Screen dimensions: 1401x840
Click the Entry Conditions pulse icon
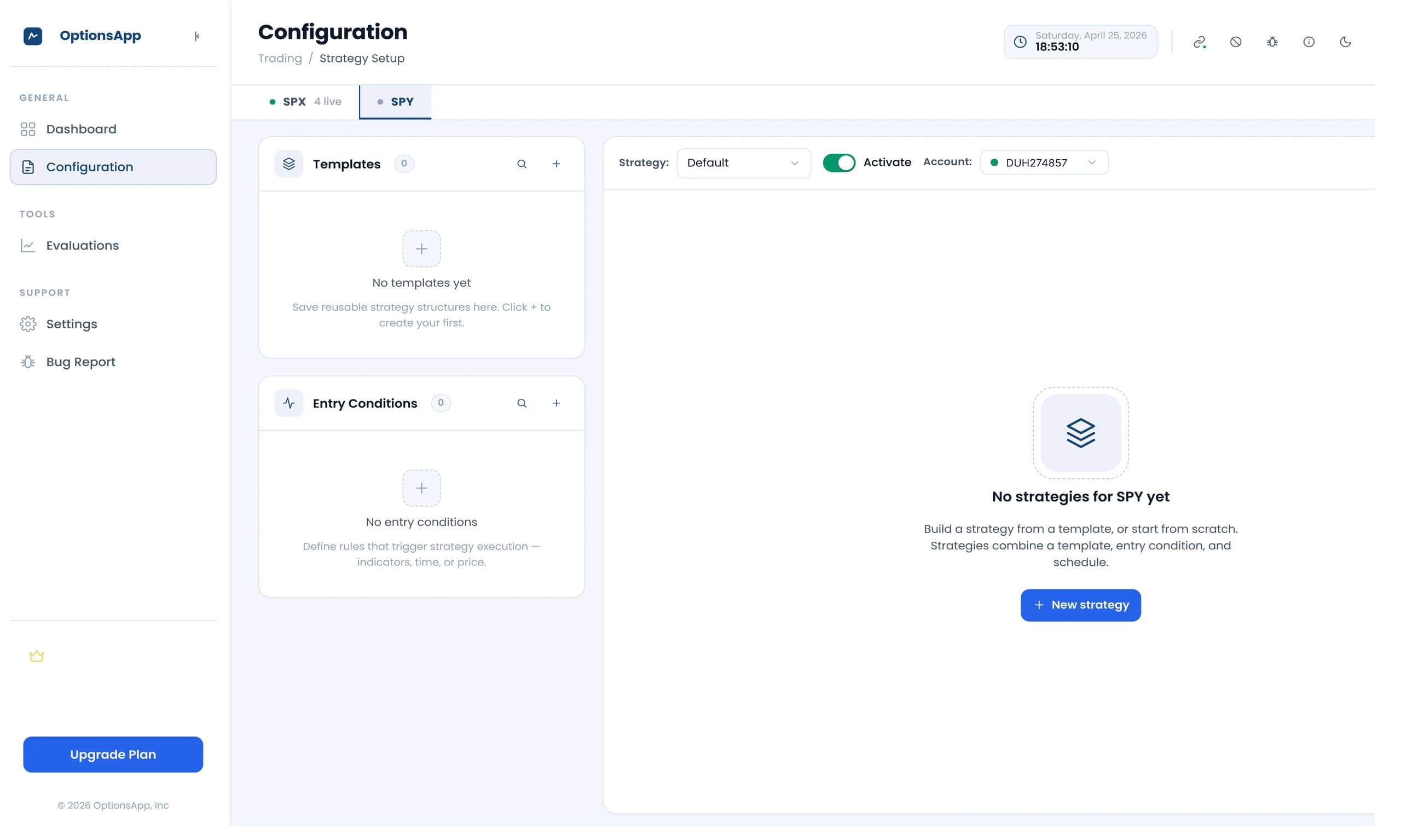[289, 404]
